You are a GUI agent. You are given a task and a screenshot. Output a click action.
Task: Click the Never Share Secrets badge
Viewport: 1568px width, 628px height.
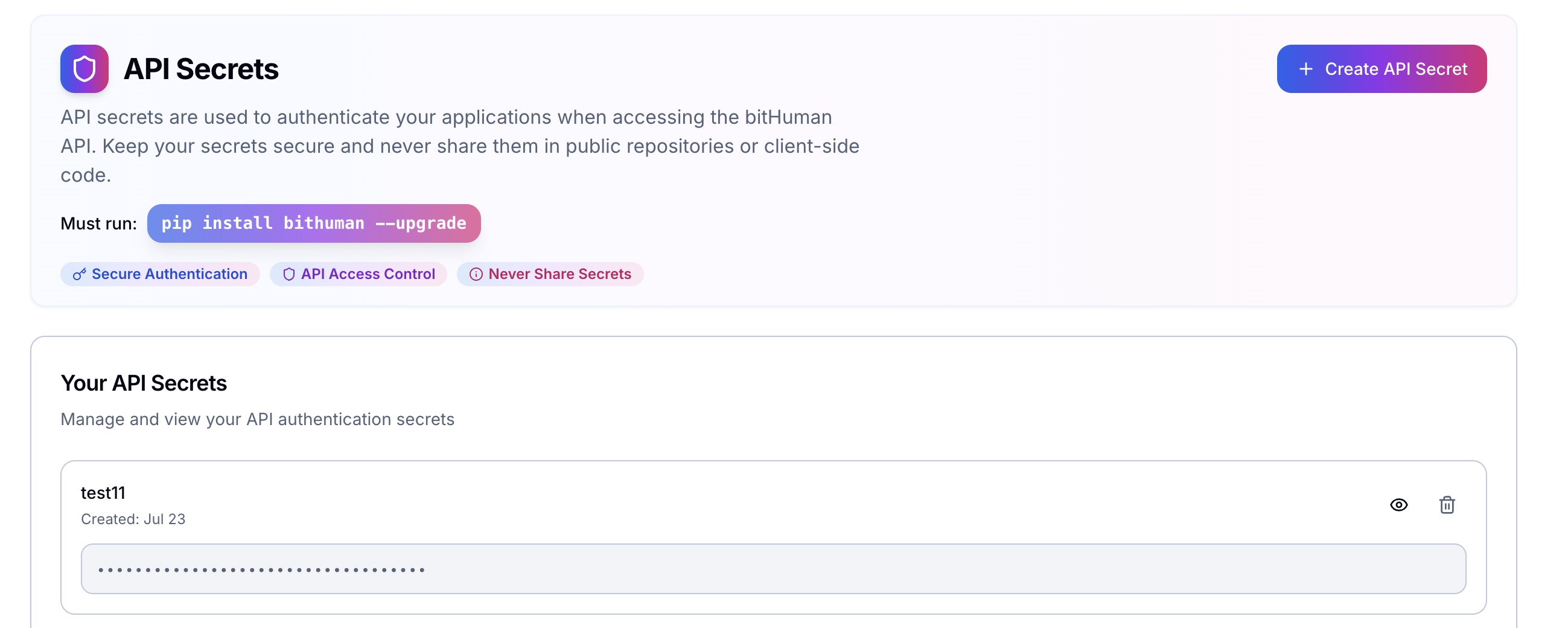click(550, 274)
